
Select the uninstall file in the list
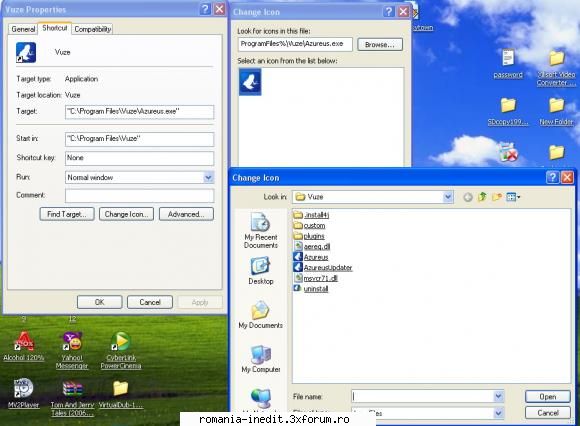pyautogui.click(x=311, y=288)
